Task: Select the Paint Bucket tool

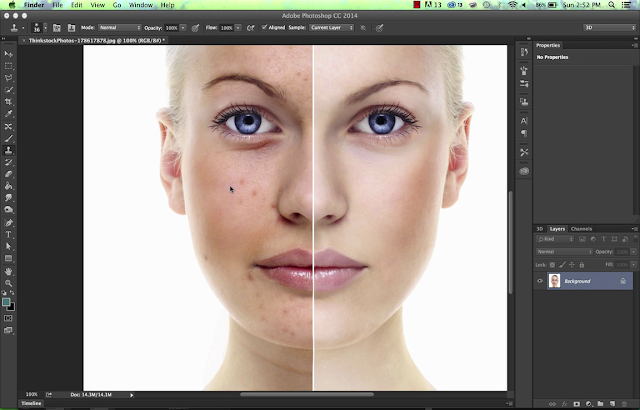Action: point(8,186)
